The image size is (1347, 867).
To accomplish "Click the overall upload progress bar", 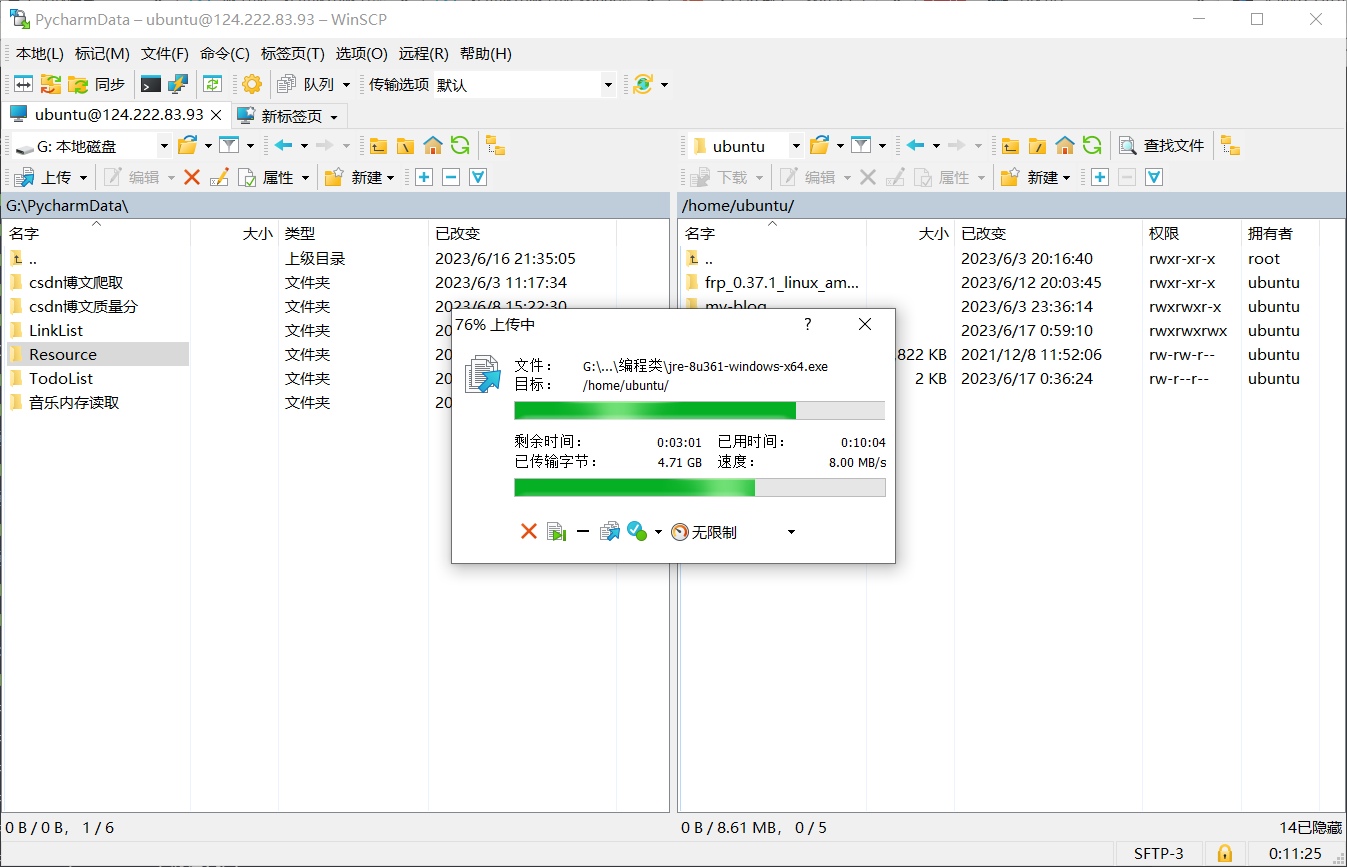I will 699,487.
